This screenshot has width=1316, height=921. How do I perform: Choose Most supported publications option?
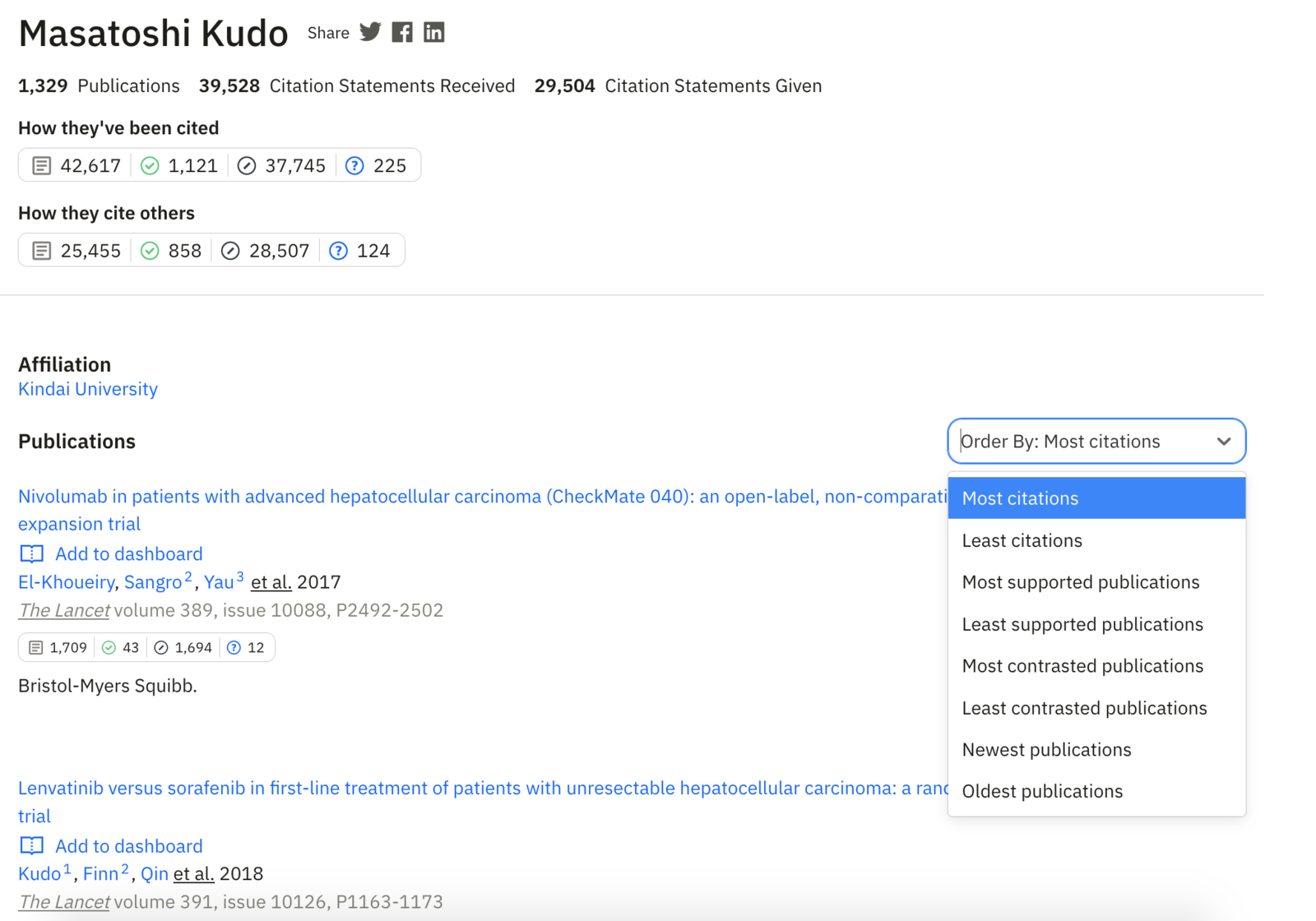pos(1080,582)
